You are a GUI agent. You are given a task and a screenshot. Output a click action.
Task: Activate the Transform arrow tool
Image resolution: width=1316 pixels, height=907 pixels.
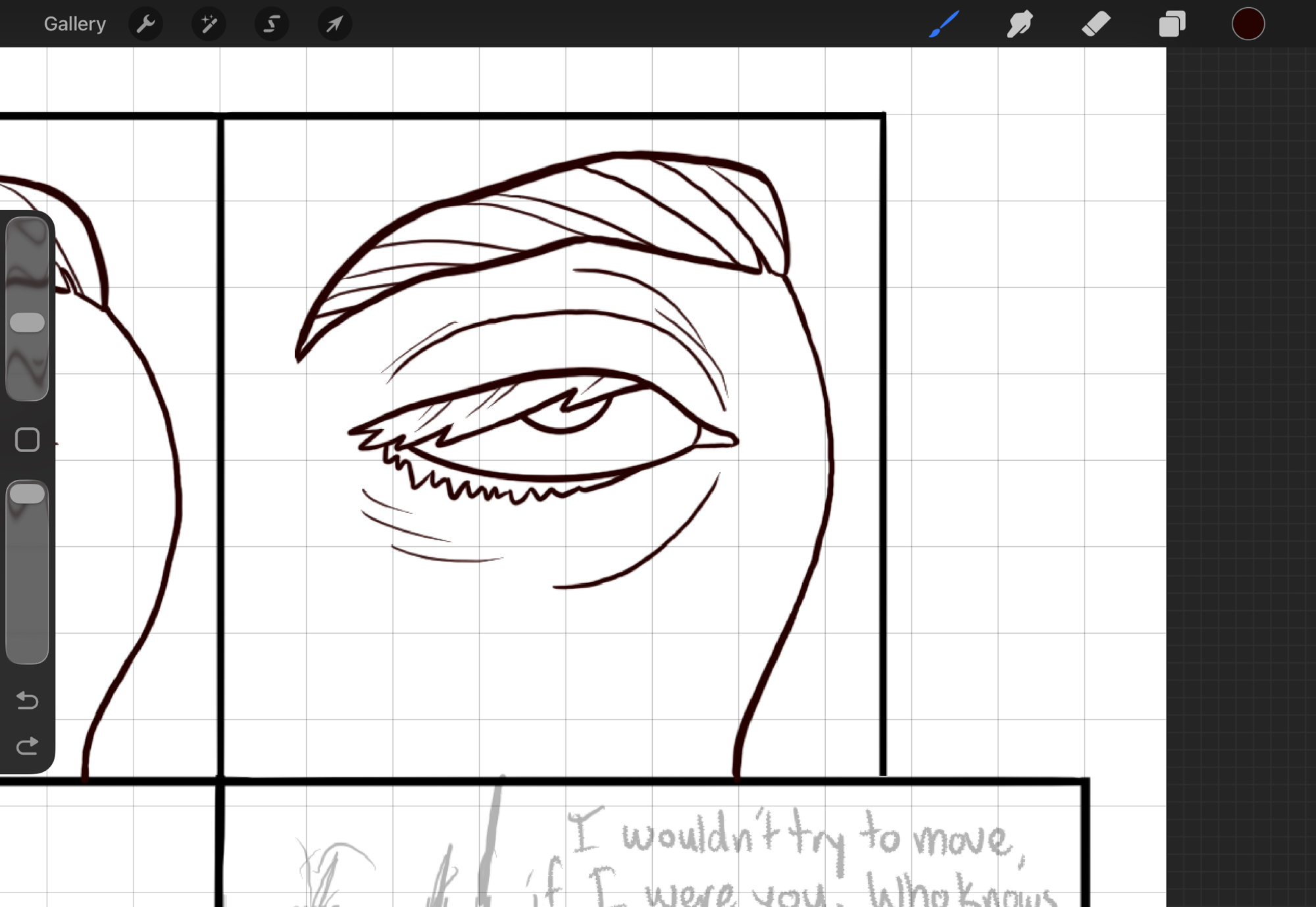click(x=334, y=24)
